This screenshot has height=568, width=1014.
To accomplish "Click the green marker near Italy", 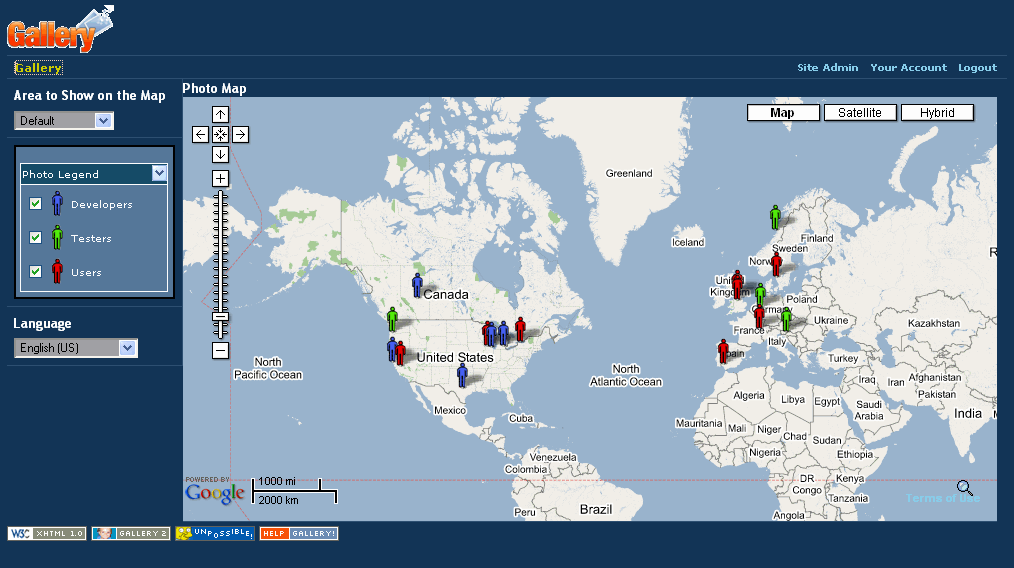I will click(x=786, y=319).
